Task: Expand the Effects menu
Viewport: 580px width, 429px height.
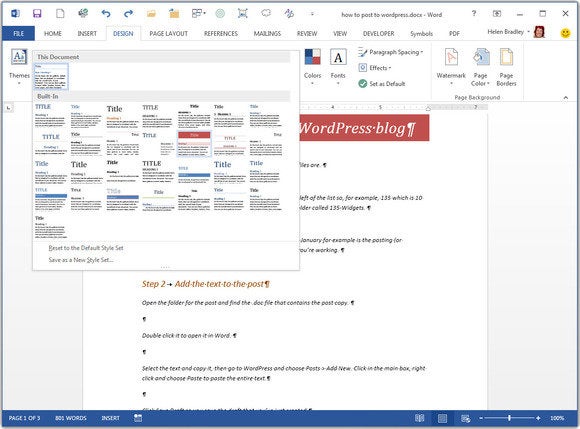Action: tap(375, 68)
